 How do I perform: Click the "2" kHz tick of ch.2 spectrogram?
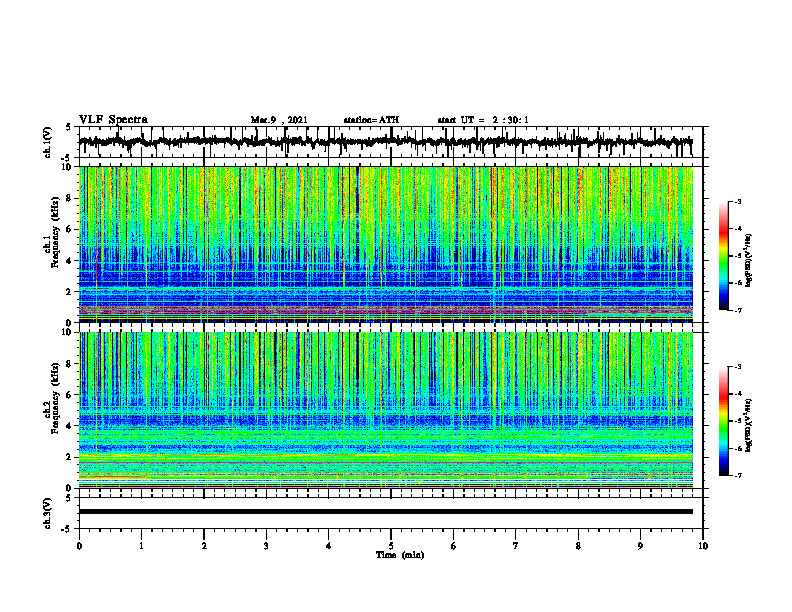[x=70, y=457]
